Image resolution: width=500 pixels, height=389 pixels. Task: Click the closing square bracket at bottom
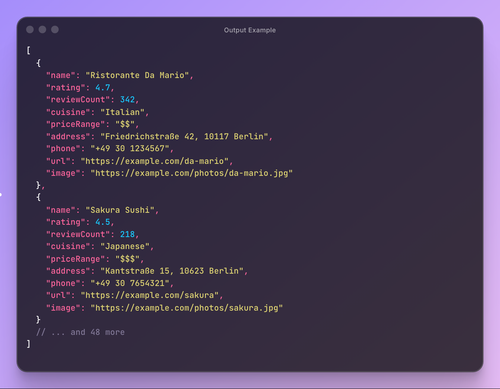28,344
